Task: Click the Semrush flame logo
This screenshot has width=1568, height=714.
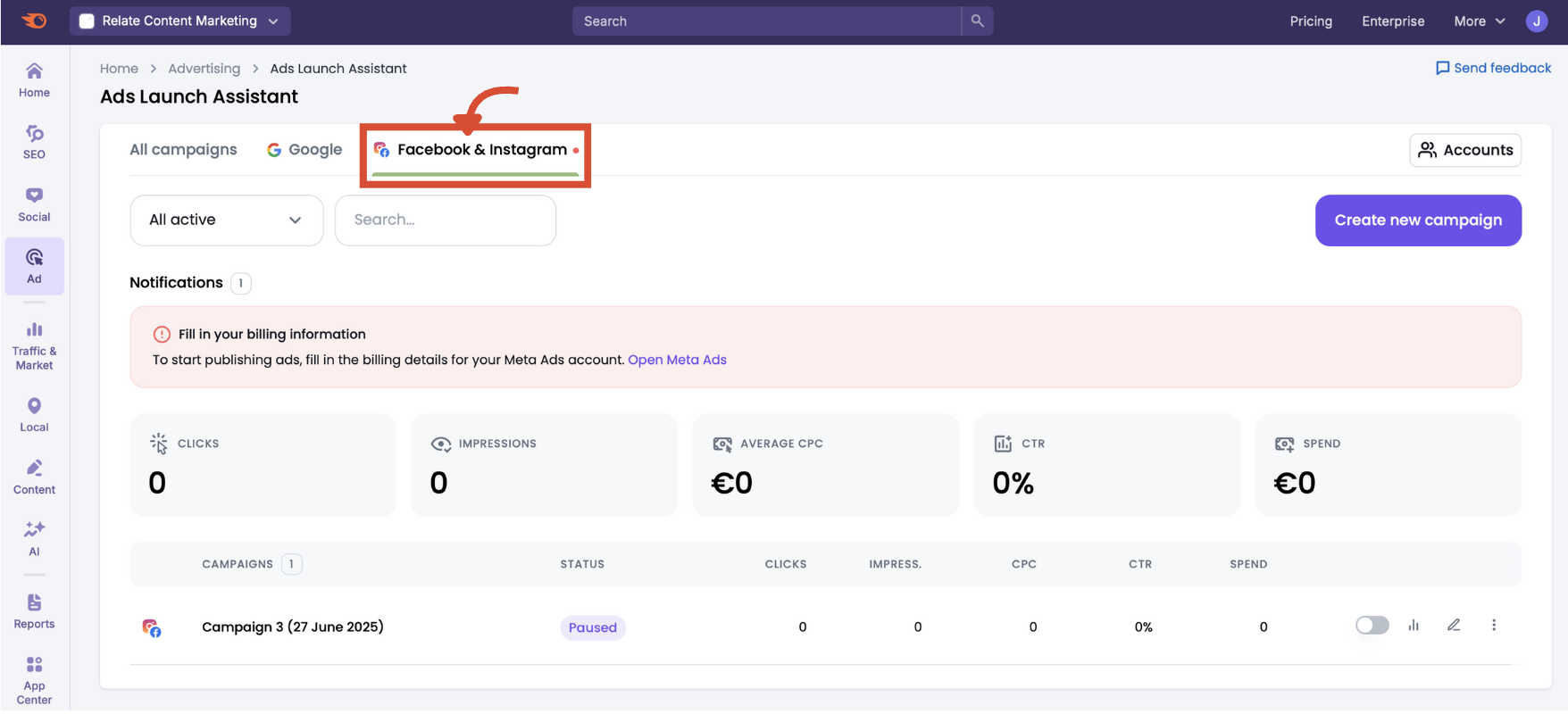Action: point(34,21)
